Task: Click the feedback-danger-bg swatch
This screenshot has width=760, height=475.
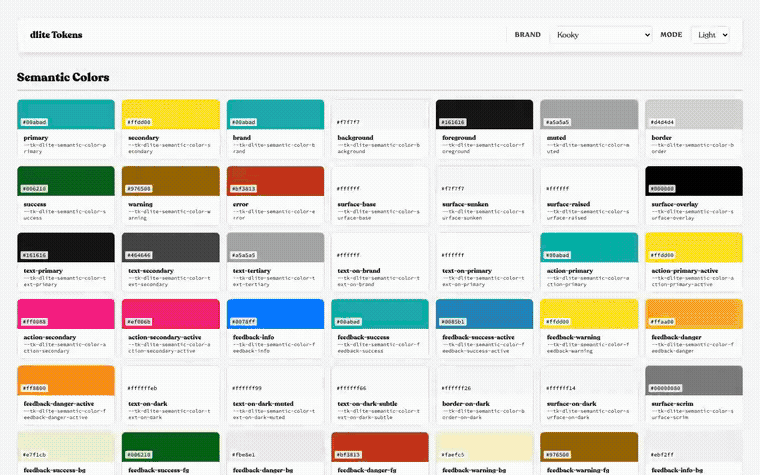Action: 275,446
